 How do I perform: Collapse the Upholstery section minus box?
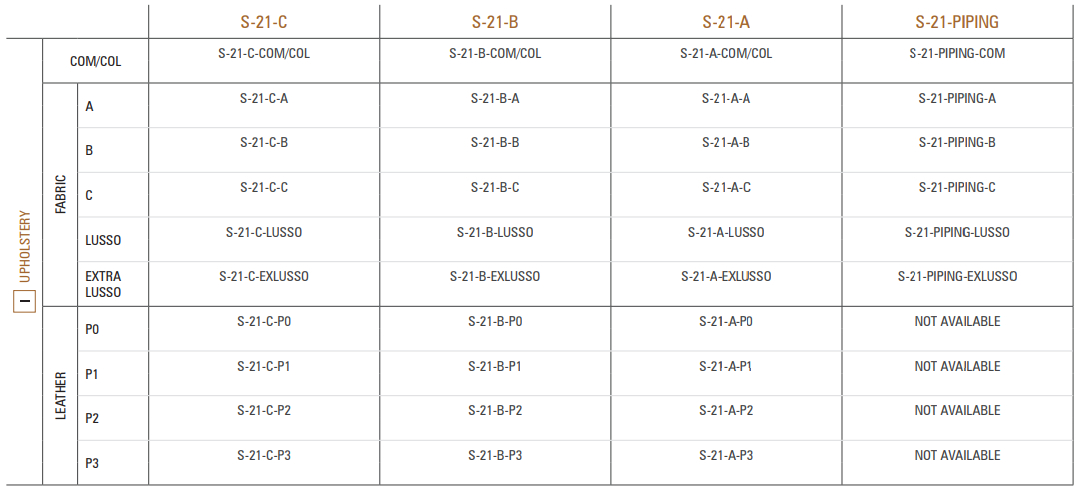pos(25,301)
